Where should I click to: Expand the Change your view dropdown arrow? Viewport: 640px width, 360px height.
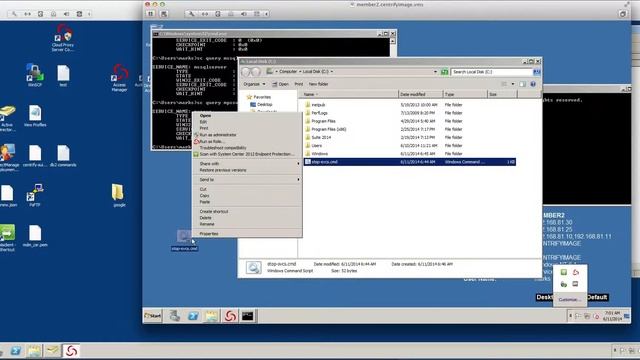click(513, 84)
